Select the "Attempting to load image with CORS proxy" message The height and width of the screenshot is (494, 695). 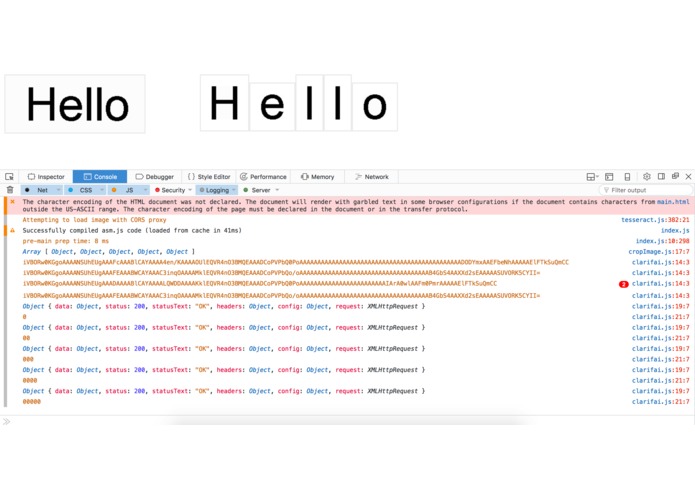[x=94, y=220]
